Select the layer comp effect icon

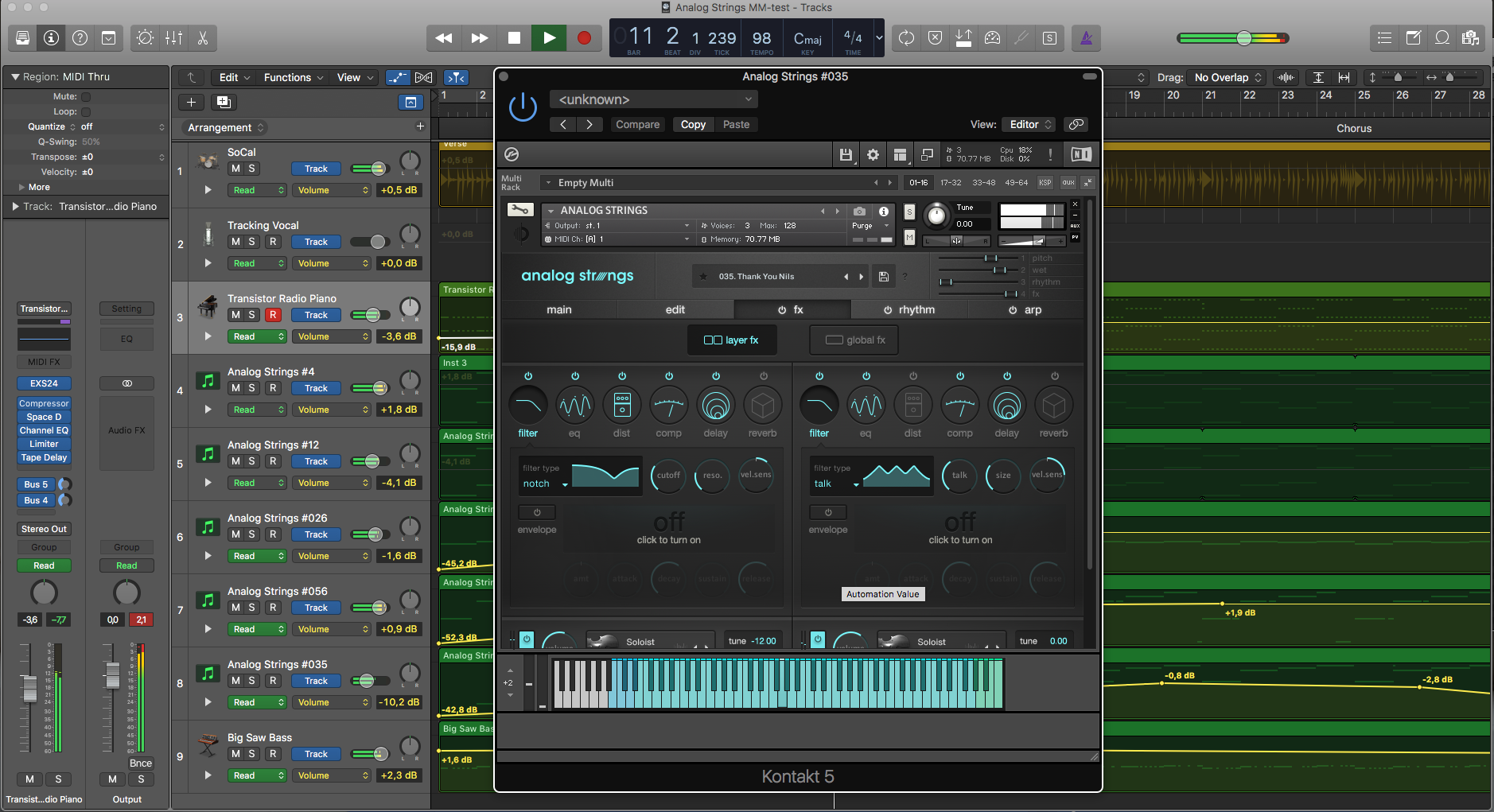coord(669,406)
